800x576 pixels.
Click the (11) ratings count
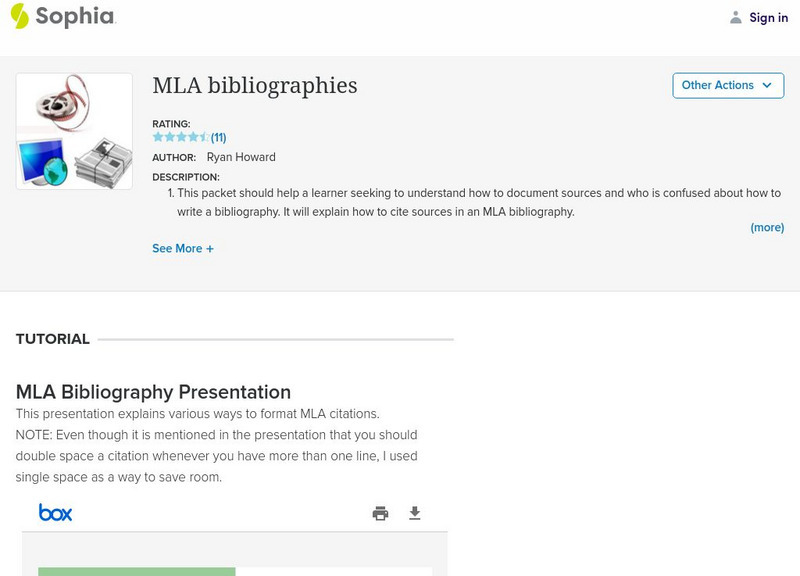(x=218, y=137)
